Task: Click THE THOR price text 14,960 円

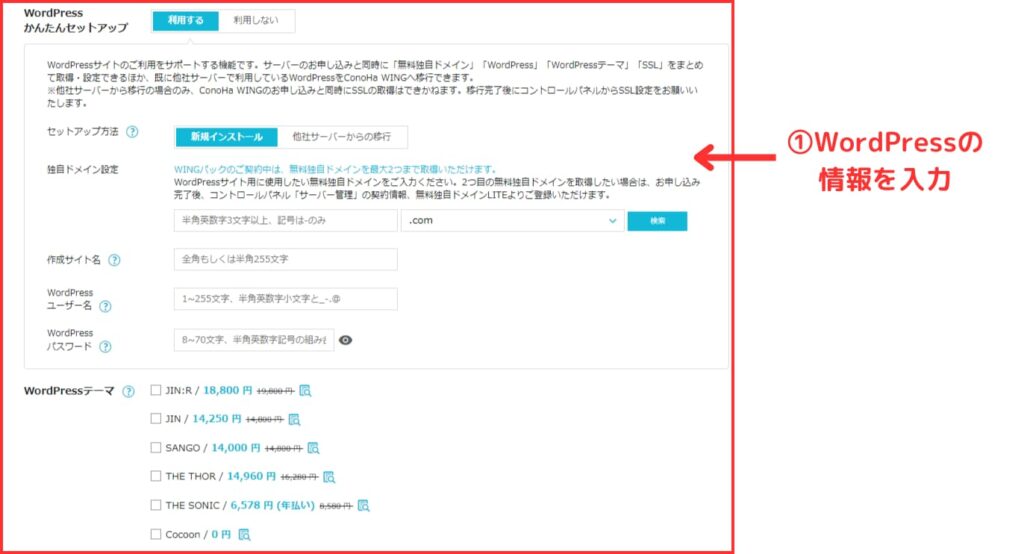Action: click(251, 476)
